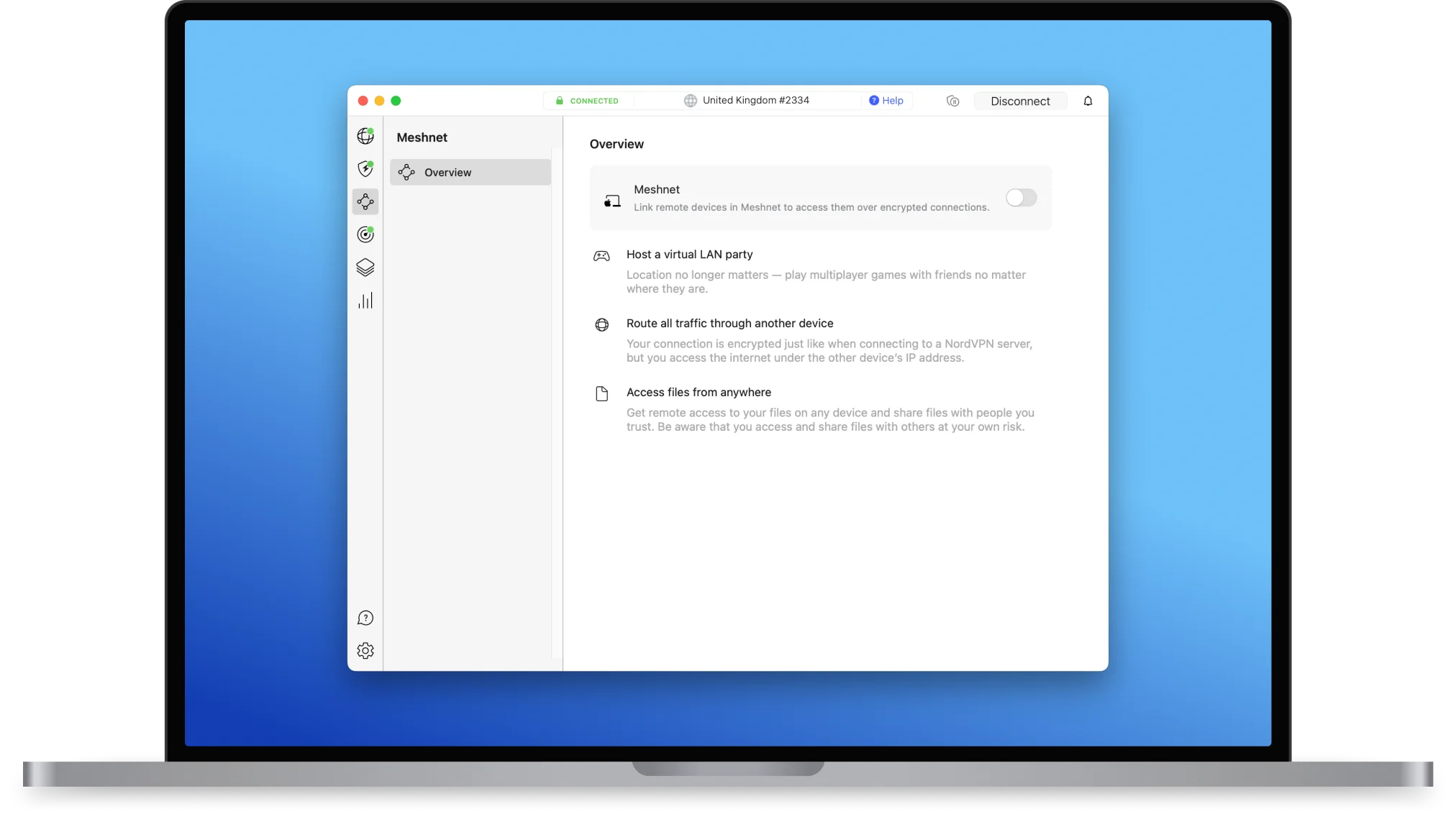Click Route all traffic through another device
1456x814 pixels.
(x=729, y=324)
